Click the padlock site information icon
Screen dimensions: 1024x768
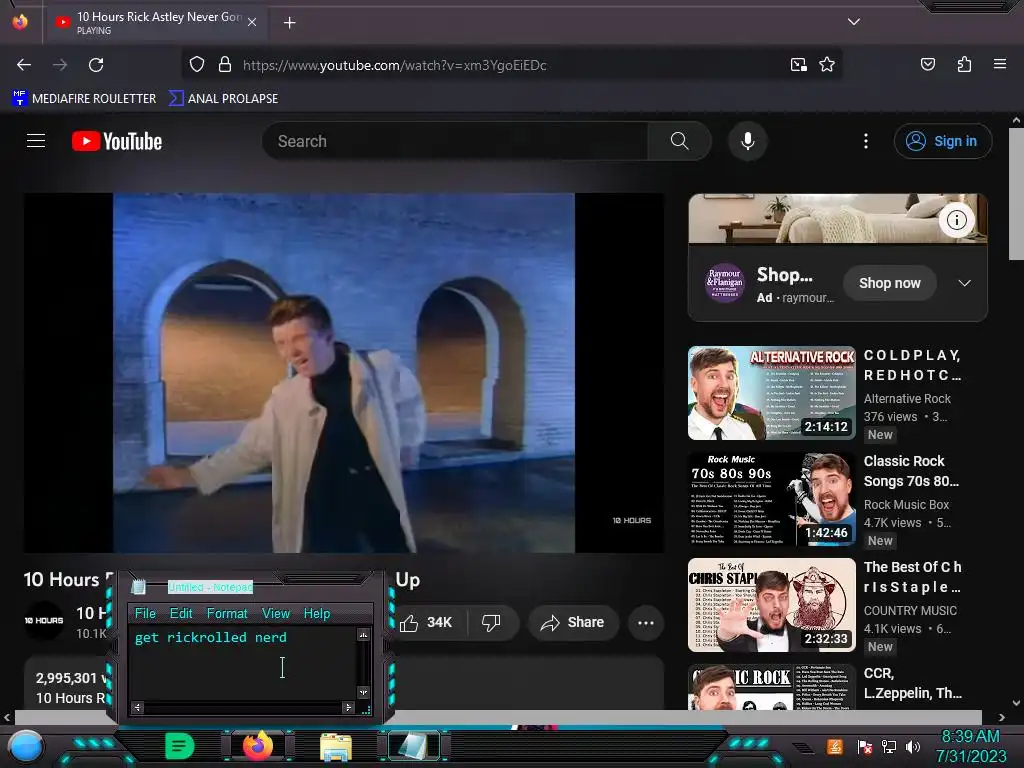click(225, 65)
